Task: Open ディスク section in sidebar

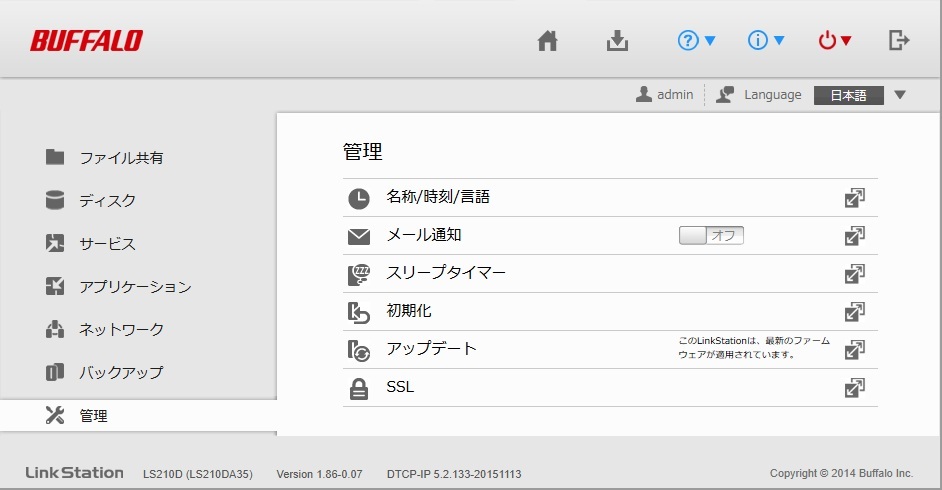Action: [107, 201]
